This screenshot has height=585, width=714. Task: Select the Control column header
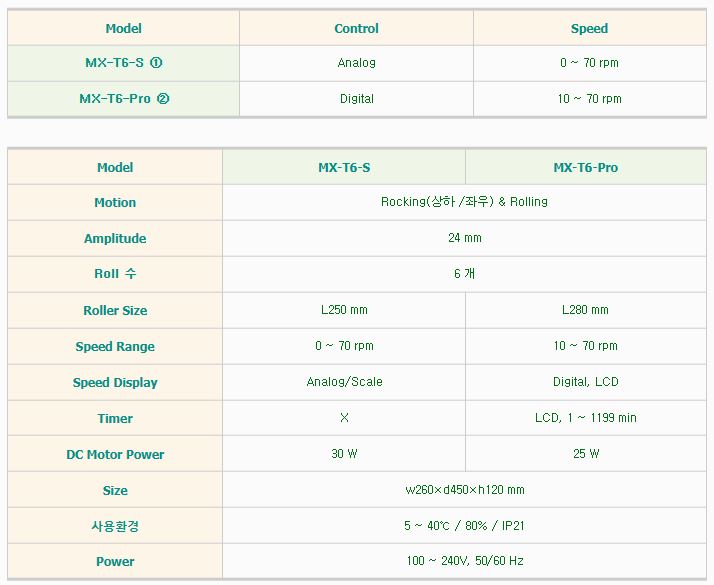click(x=356, y=29)
